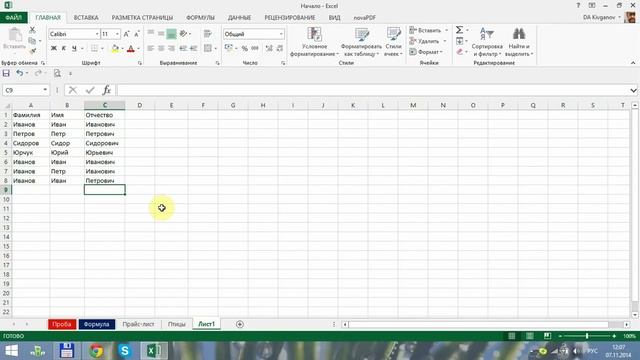This screenshot has height=360, width=640.
Task: Insert function with fx button
Action: click(107, 90)
